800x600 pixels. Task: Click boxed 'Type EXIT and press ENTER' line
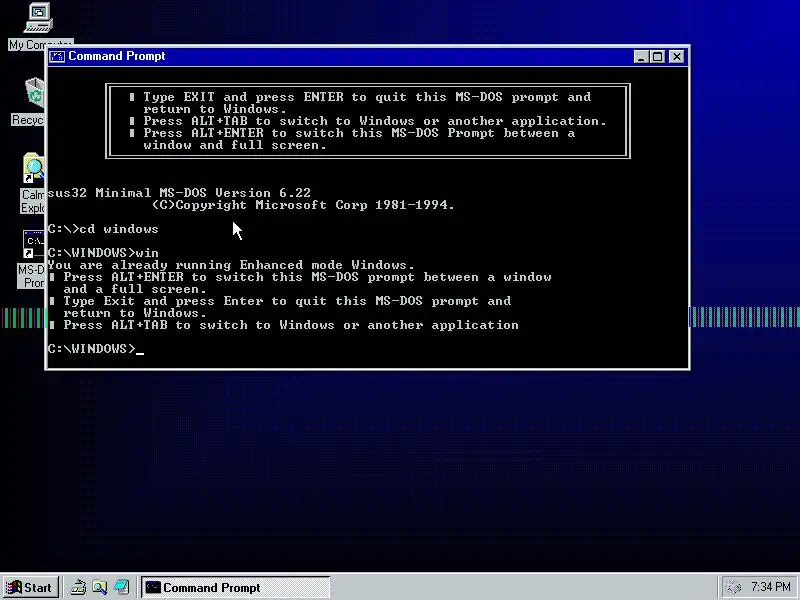pos(367,97)
